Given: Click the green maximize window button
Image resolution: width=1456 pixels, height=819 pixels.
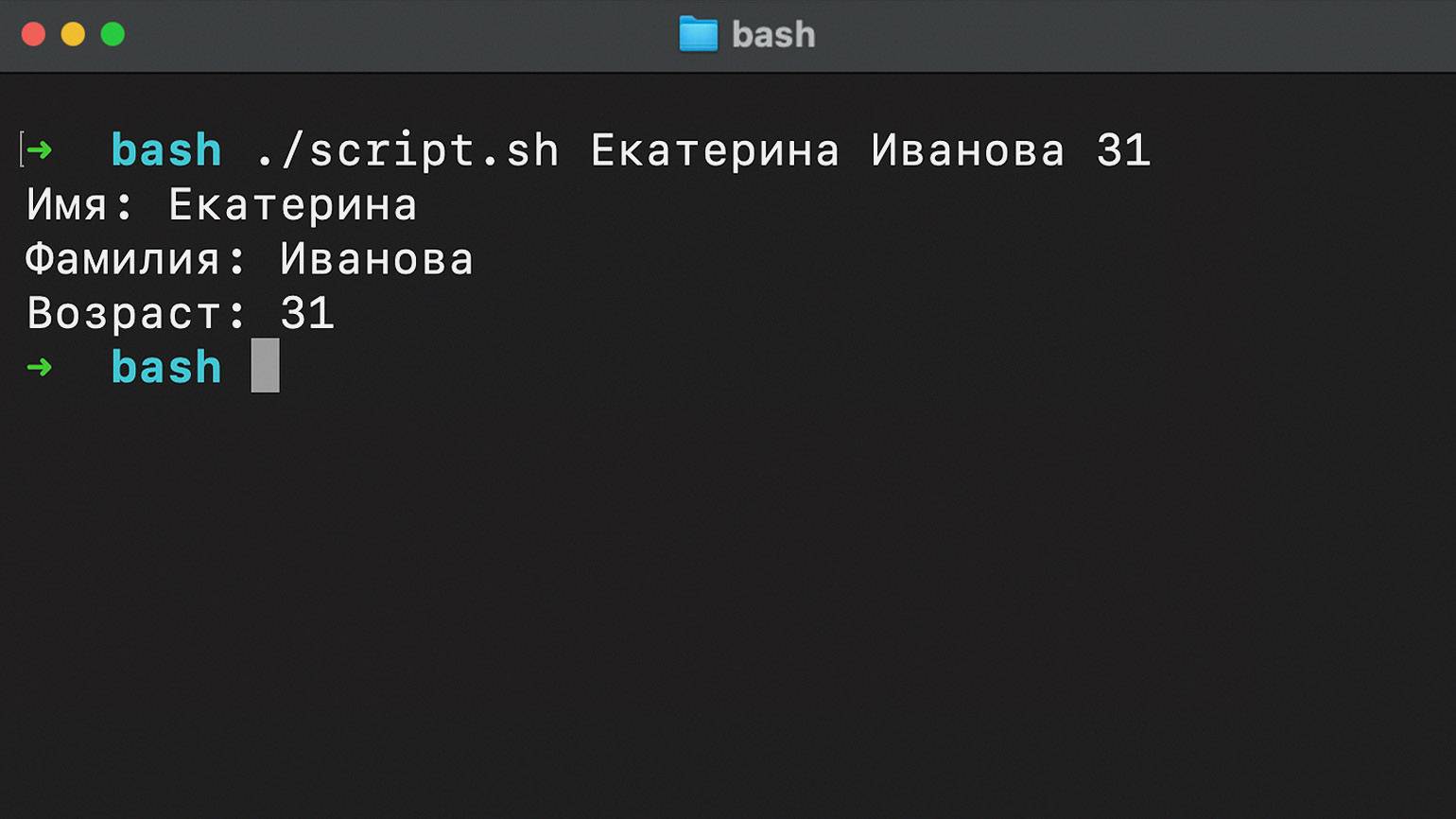Looking at the screenshot, I should [x=113, y=35].
